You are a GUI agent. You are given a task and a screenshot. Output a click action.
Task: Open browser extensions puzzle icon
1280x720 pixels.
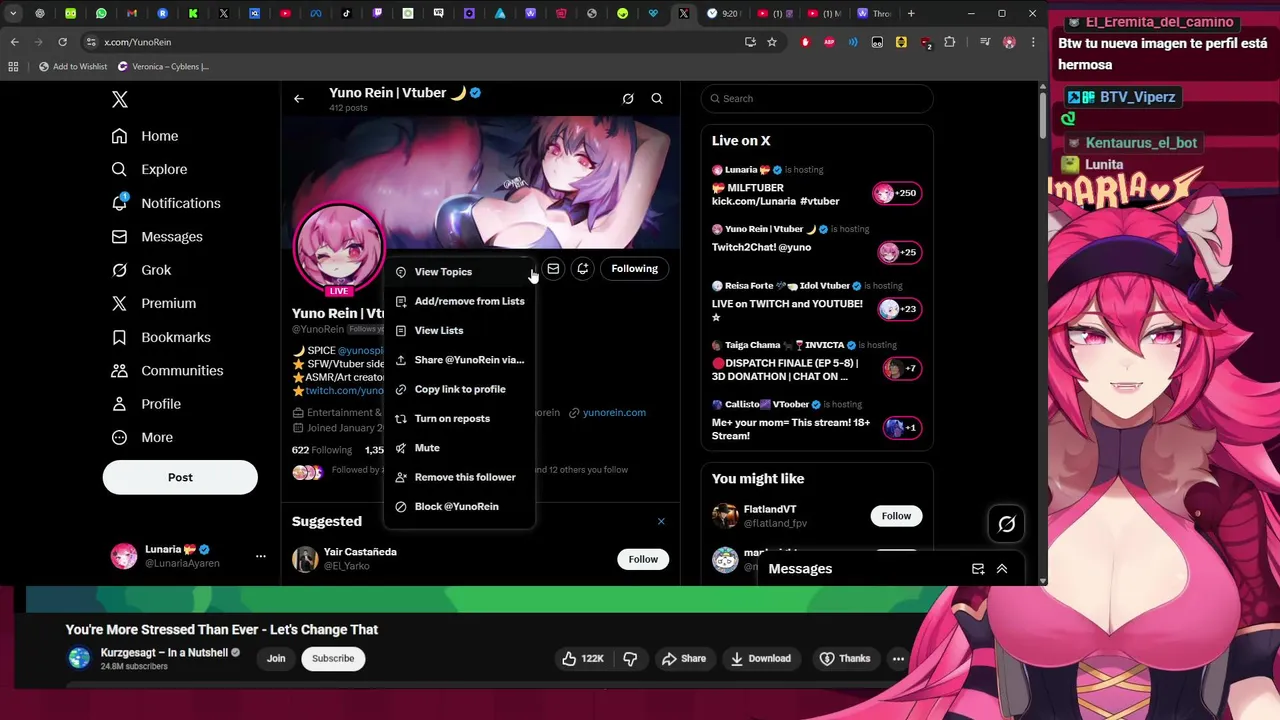tap(950, 42)
